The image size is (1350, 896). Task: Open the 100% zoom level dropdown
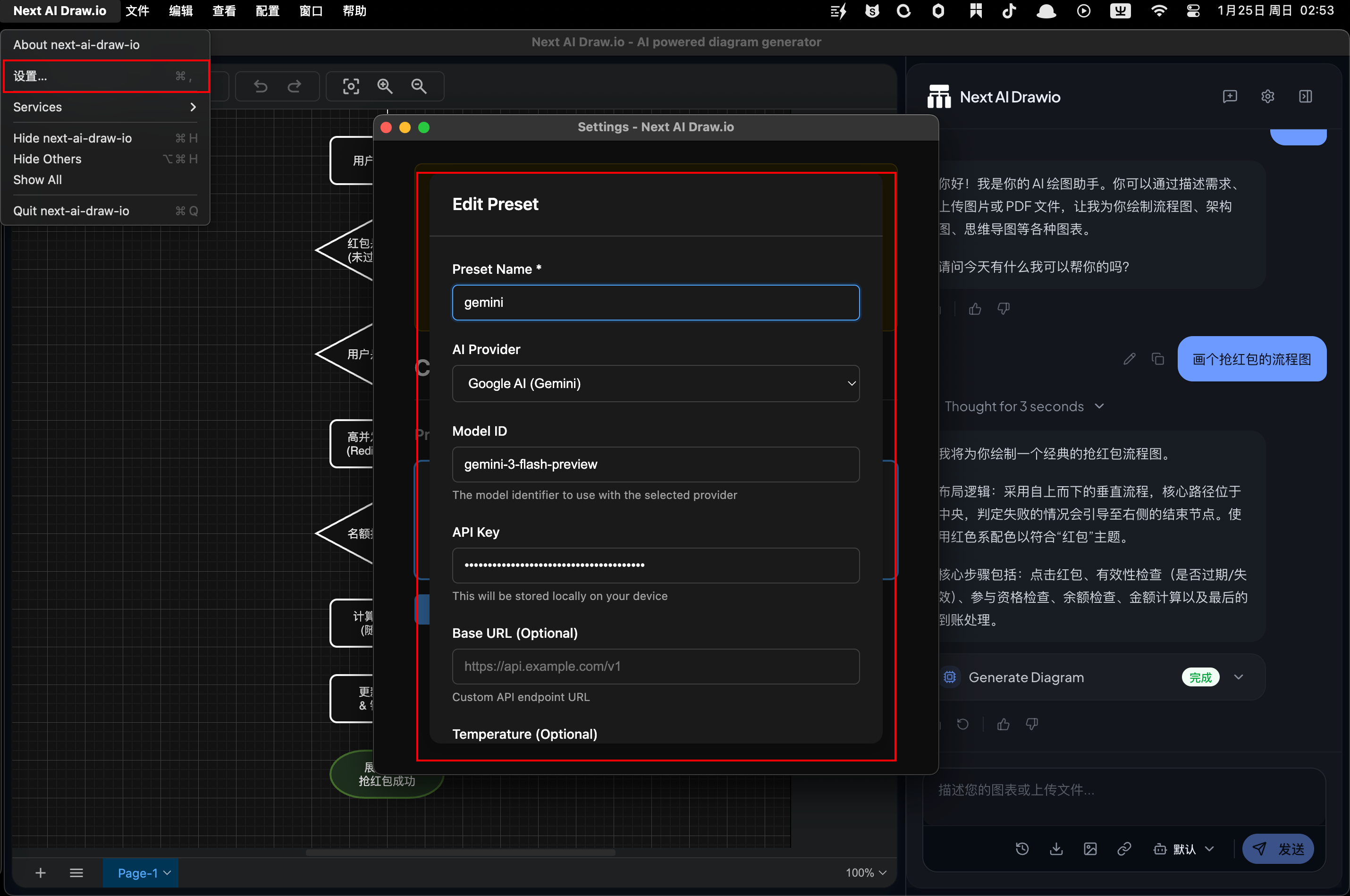tap(866, 872)
